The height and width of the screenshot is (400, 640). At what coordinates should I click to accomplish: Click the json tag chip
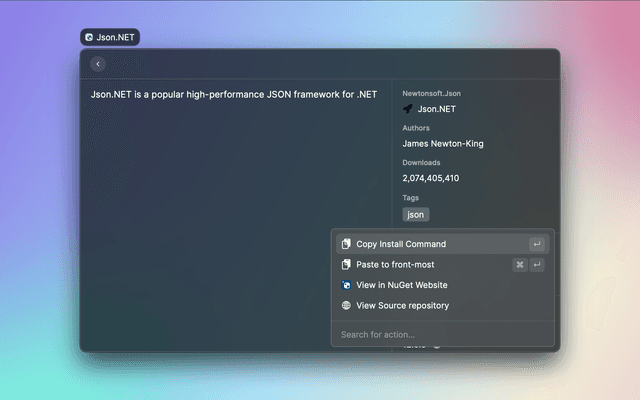[415, 214]
